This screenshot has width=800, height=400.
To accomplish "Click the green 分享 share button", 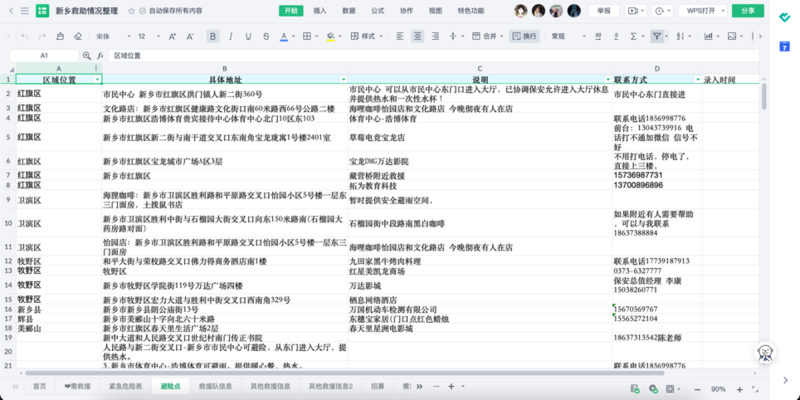I will pos(771,11).
